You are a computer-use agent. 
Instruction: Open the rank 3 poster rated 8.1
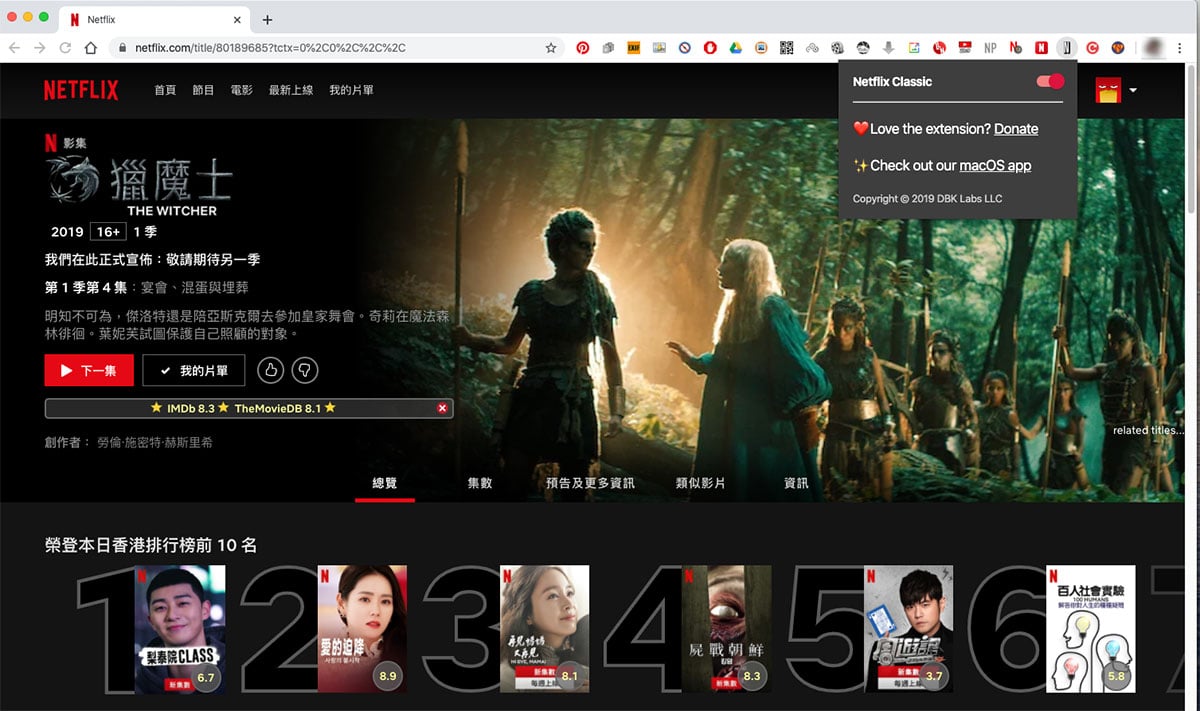544,629
